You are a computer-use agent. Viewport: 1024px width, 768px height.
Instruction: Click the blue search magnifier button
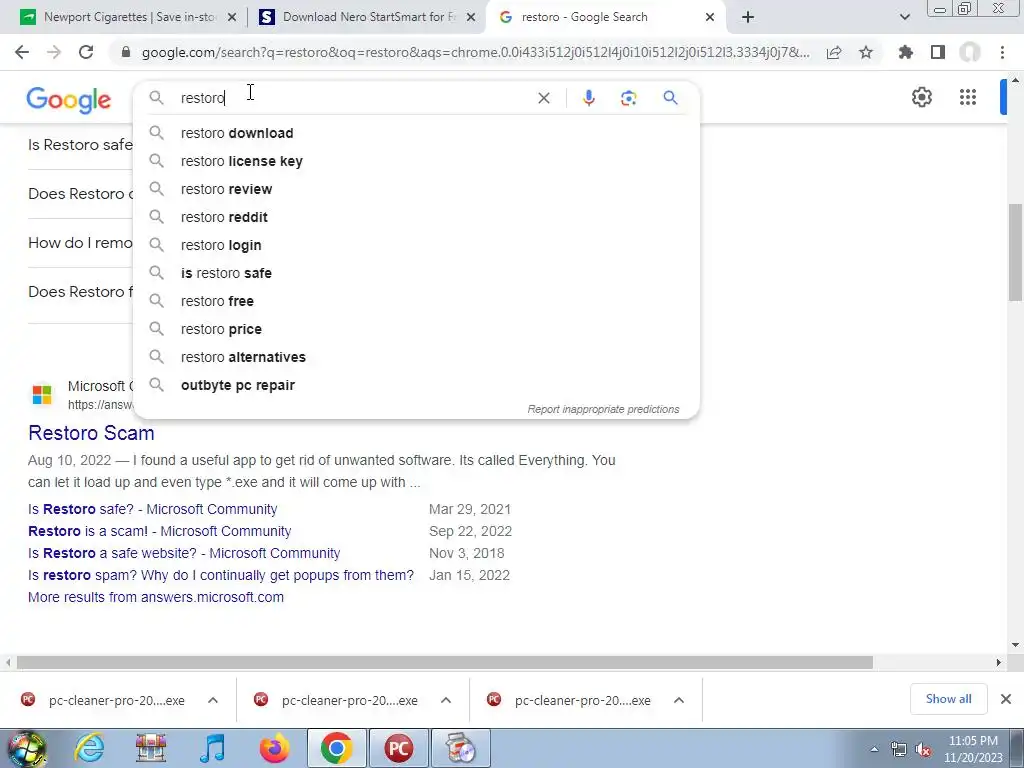pos(670,98)
